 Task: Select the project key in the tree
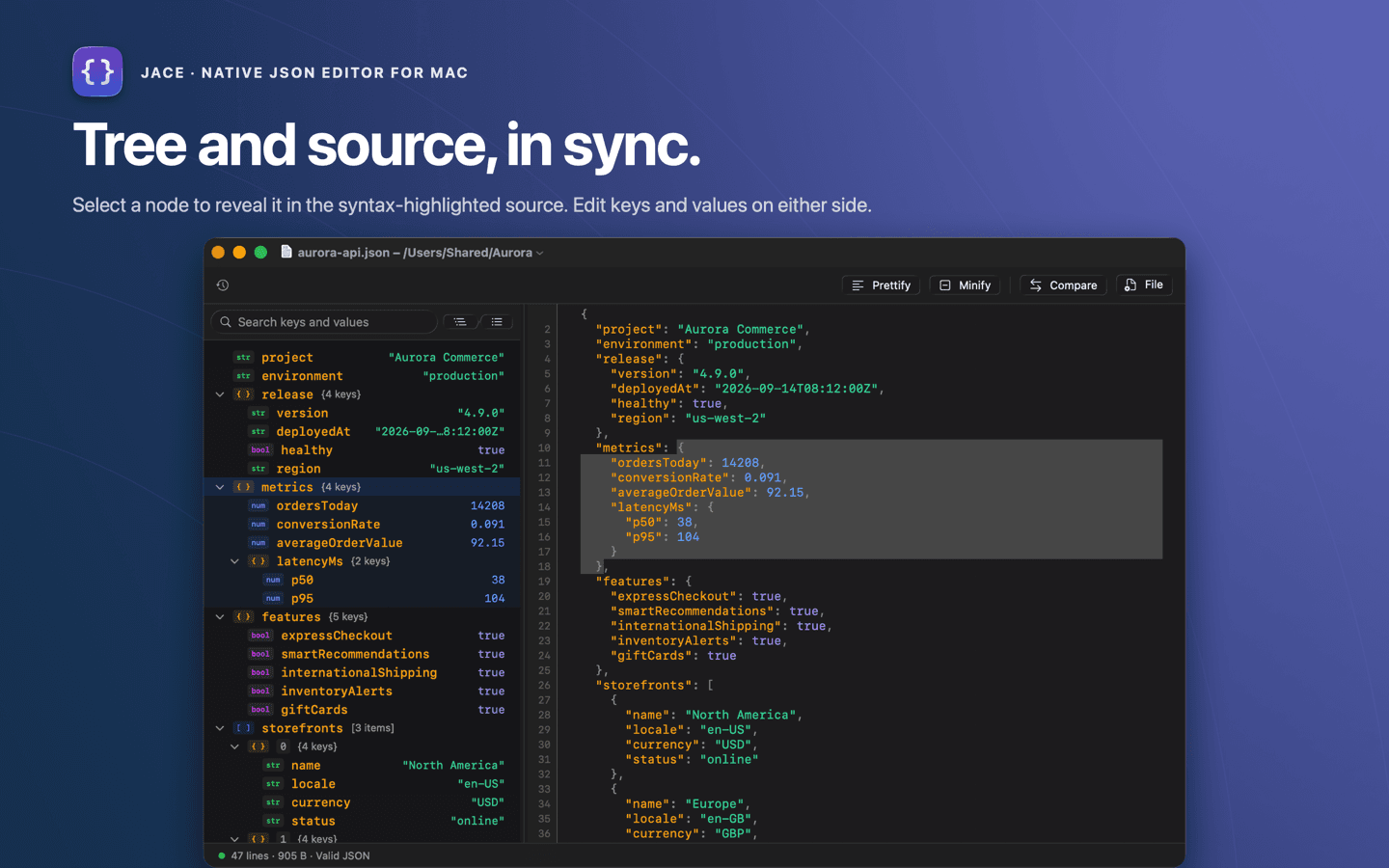(x=286, y=358)
